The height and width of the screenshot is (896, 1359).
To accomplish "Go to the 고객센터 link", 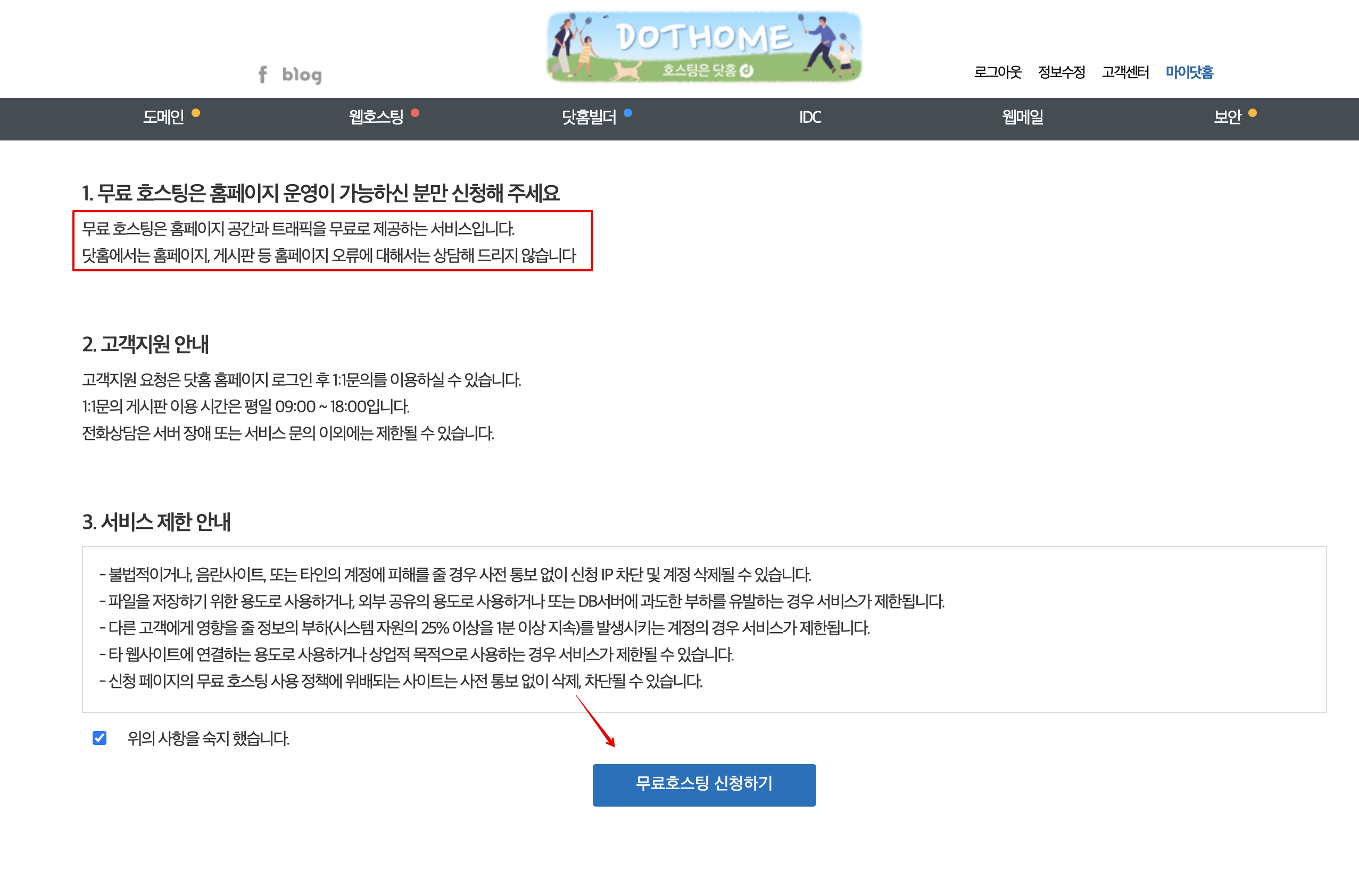I will tap(1125, 72).
